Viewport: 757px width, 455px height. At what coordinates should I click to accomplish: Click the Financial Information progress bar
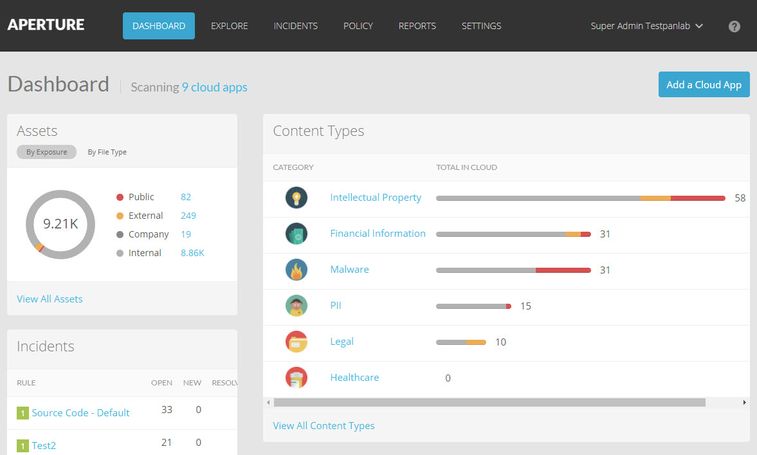click(x=513, y=234)
